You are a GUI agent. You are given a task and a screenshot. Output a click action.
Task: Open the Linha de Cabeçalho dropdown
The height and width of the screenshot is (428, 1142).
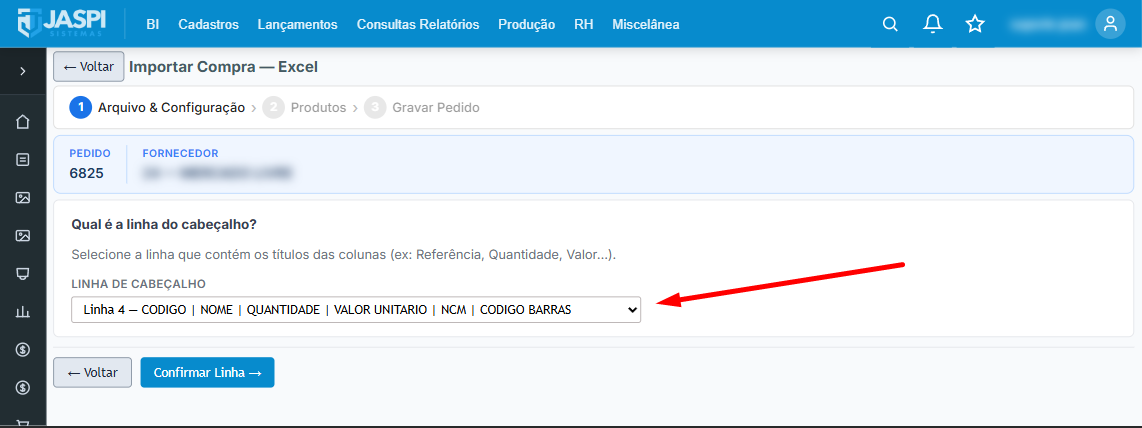pyautogui.click(x=356, y=309)
